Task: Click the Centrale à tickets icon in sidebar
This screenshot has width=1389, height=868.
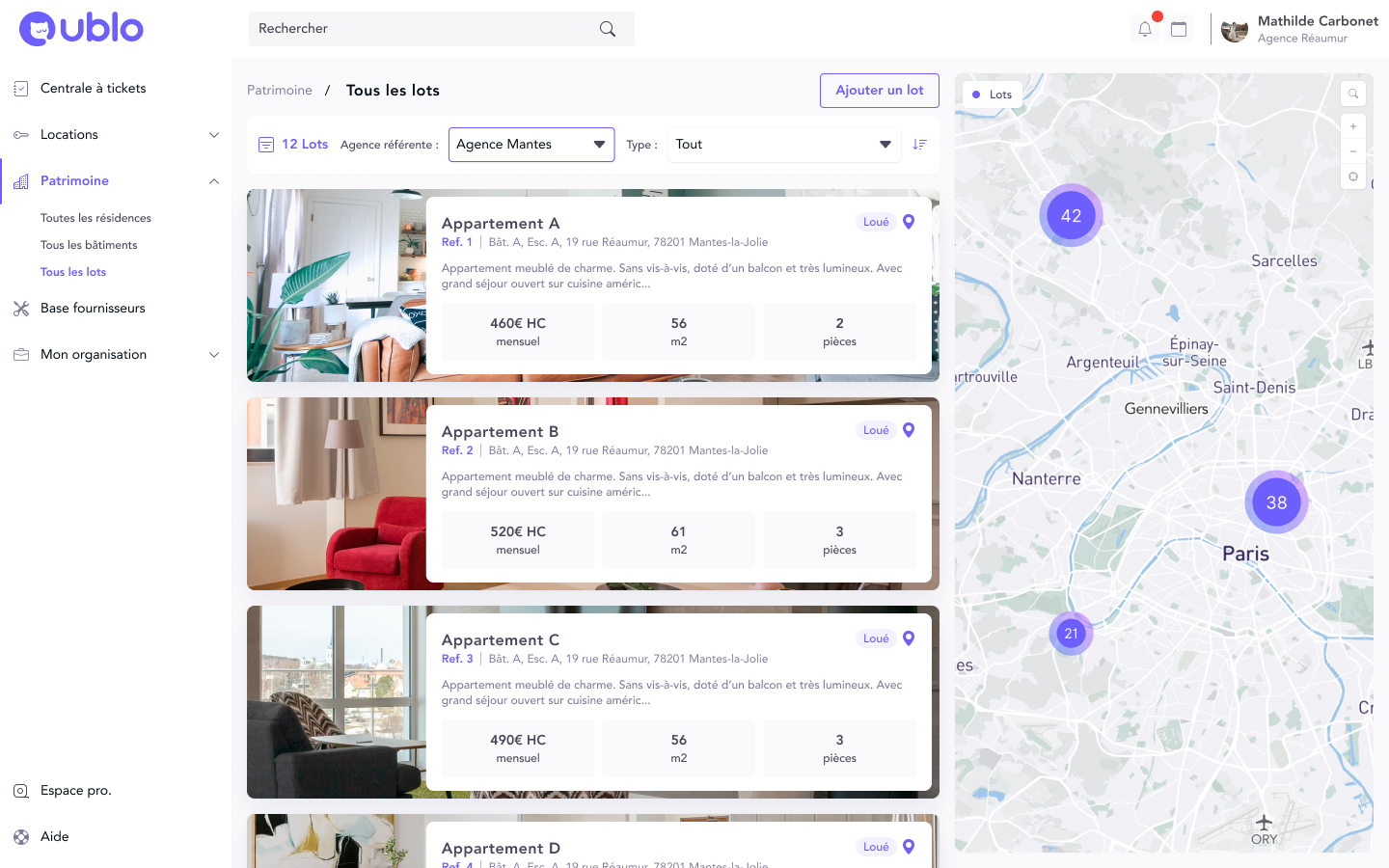Action: pyautogui.click(x=20, y=88)
